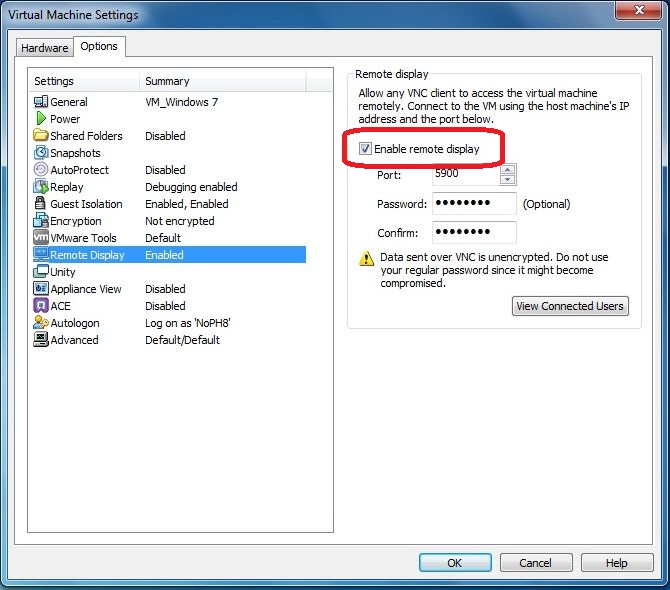Click the Port field showing 5900

[x=466, y=174]
